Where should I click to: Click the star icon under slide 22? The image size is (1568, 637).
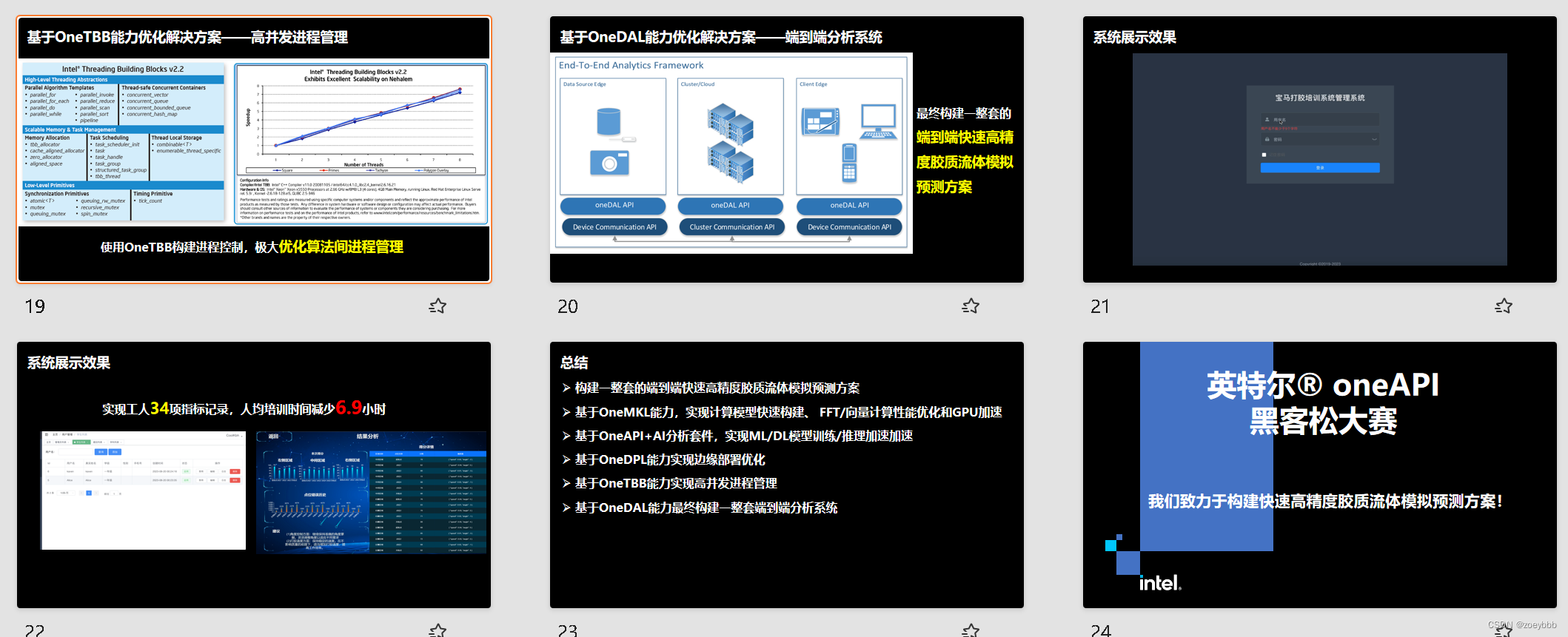tap(438, 630)
